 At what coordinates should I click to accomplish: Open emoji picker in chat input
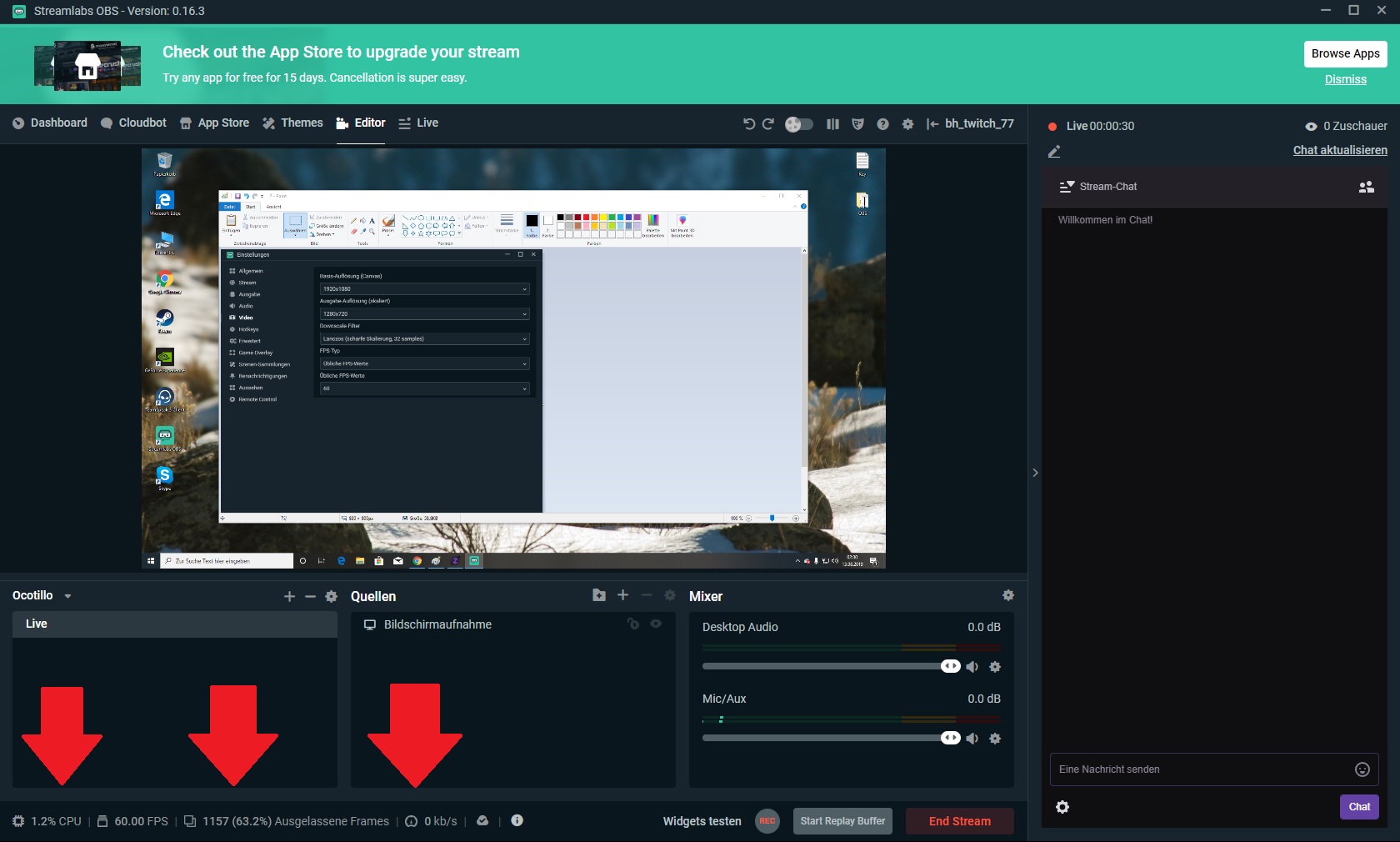click(x=1362, y=769)
